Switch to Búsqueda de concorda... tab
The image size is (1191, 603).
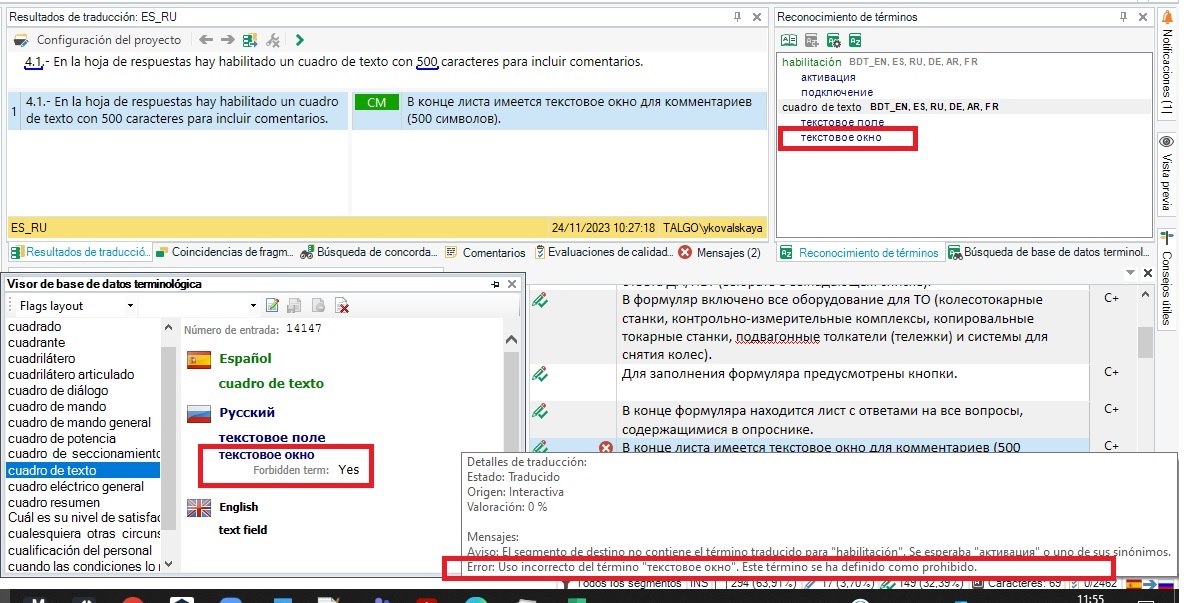369,252
